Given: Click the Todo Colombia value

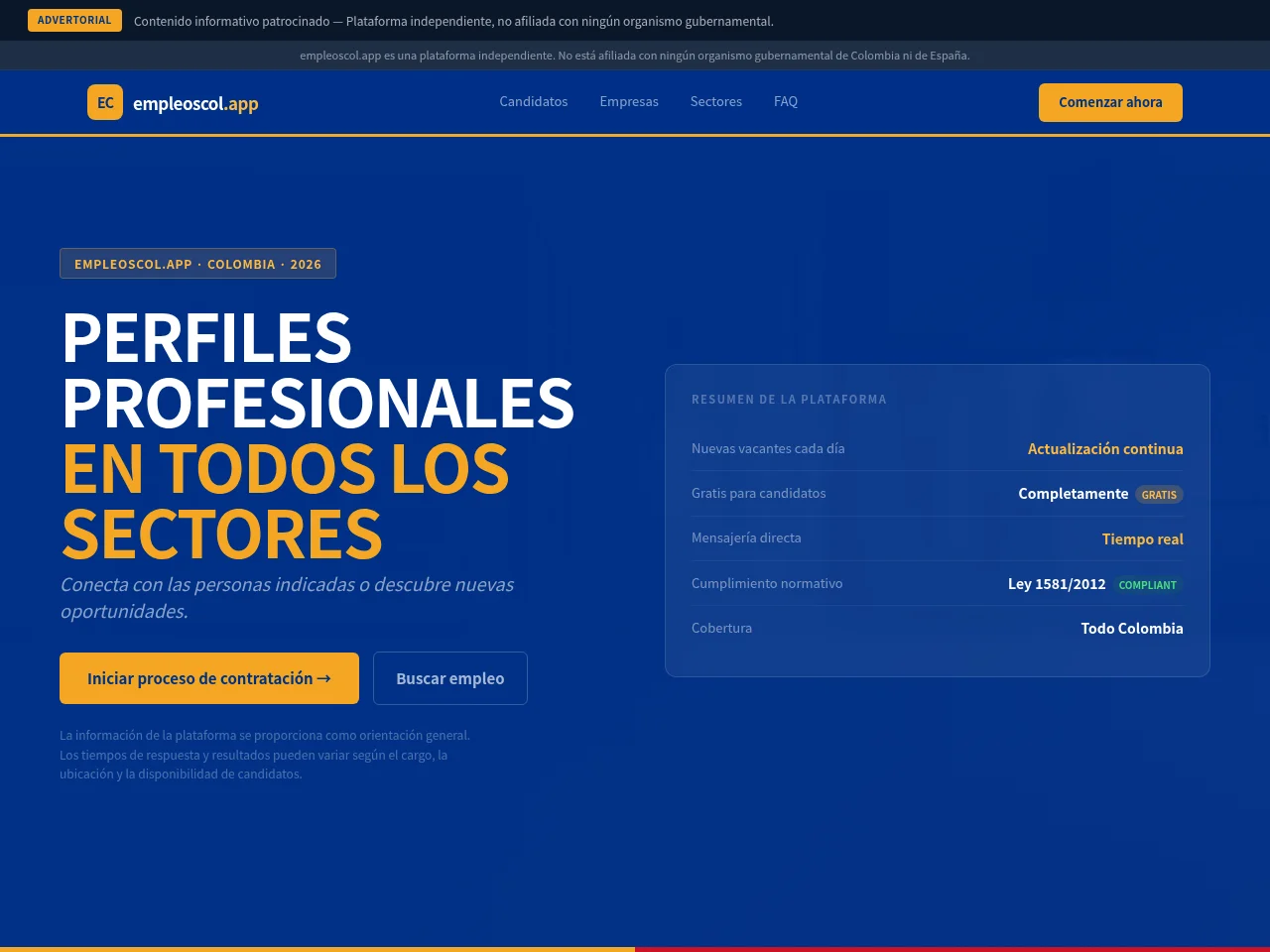Looking at the screenshot, I should (x=1132, y=629).
